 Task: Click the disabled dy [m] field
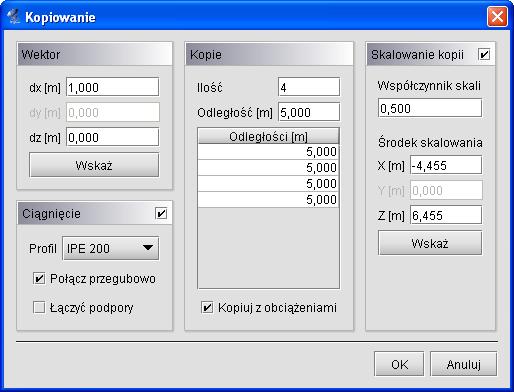[x=113, y=112]
